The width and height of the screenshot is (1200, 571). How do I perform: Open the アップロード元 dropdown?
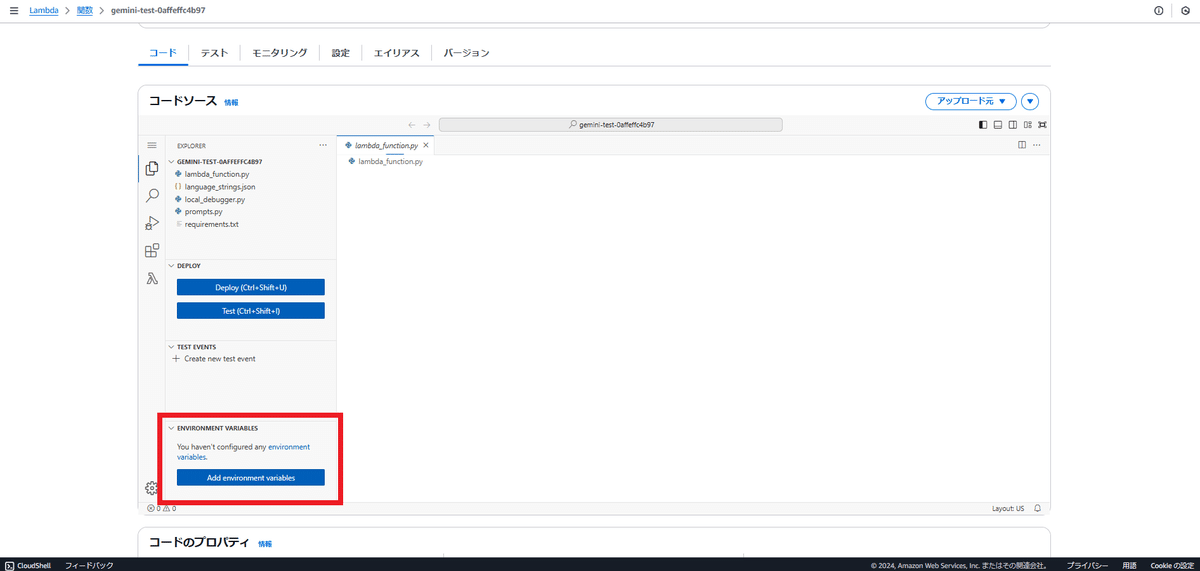pyautogui.click(x=971, y=101)
